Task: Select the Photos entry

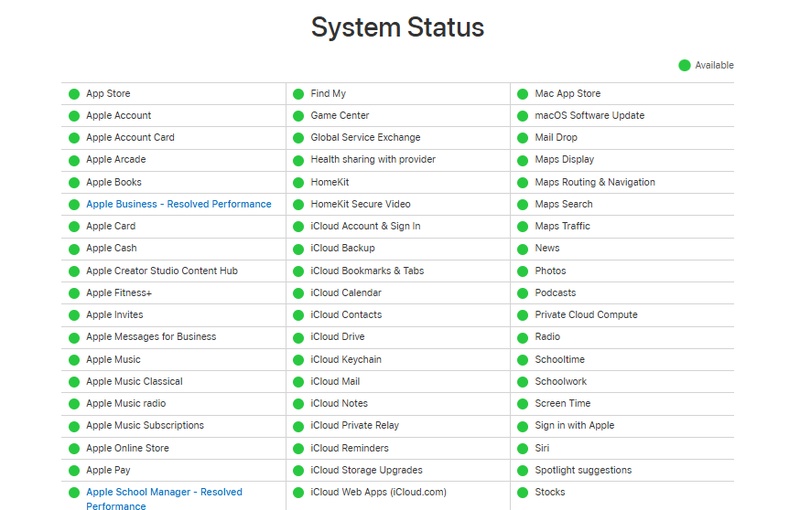Action: (x=551, y=271)
